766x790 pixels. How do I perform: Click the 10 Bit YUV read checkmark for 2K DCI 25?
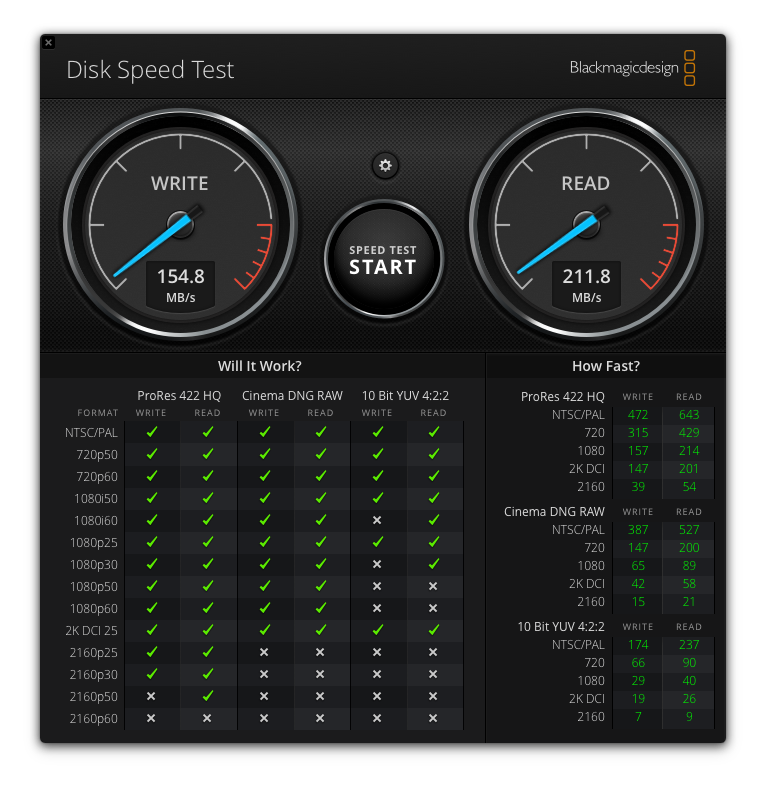point(433,630)
